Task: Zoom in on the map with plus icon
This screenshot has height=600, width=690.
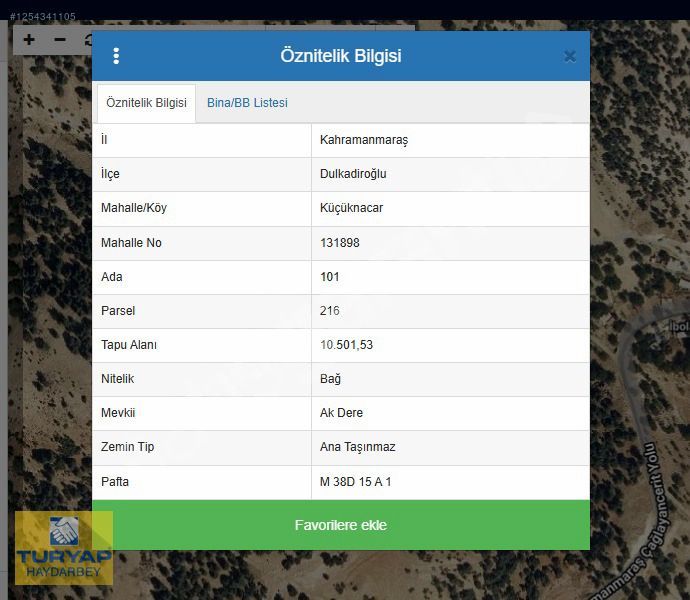Action: (29, 40)
